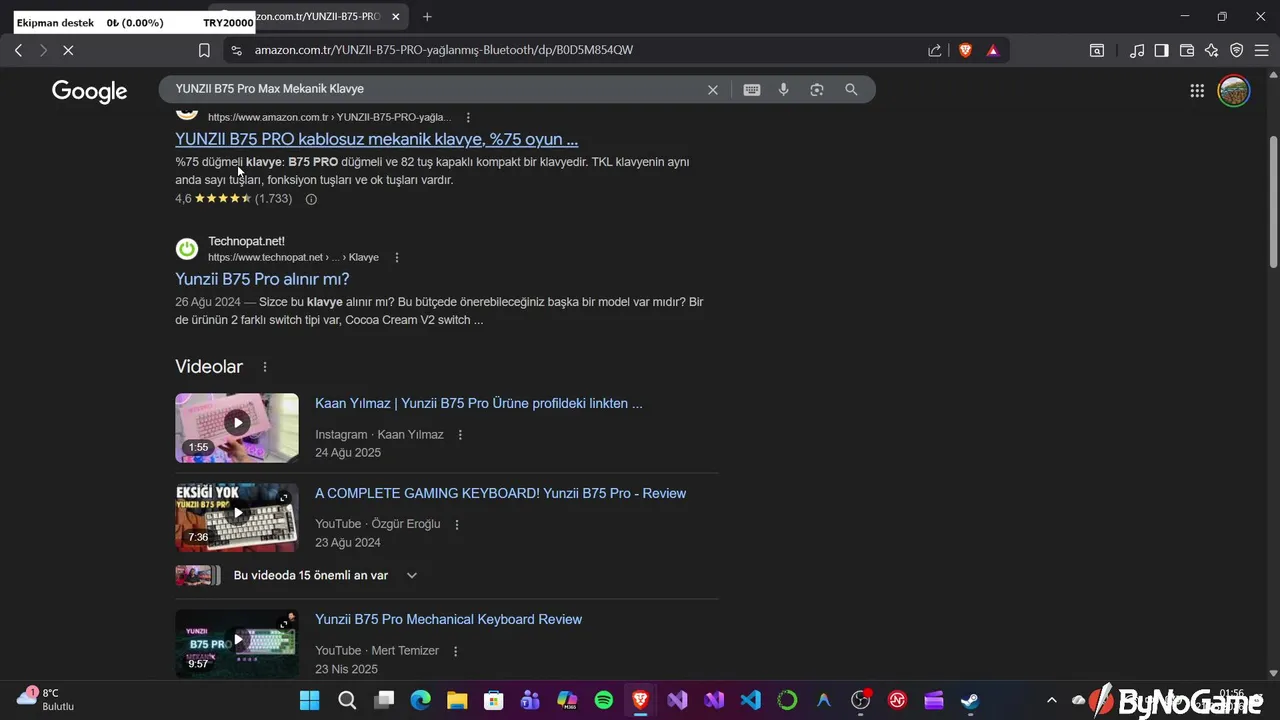Viewport: 1280px width, 720px height.
Task: Open Google apps grid
Action: (x=1197, y=91)
